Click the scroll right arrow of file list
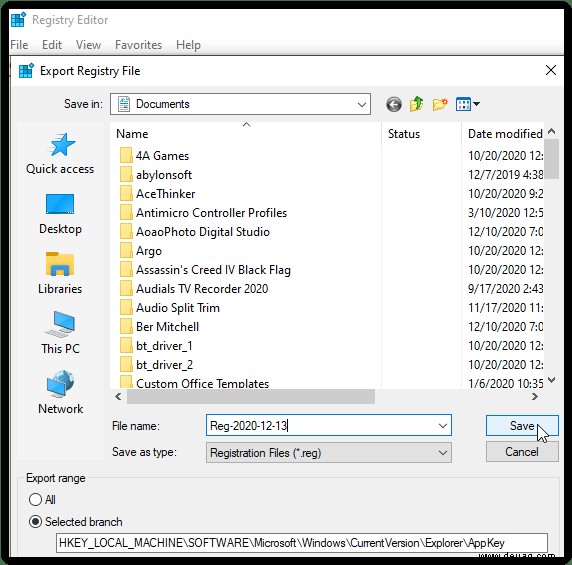This screenshot has width=572, height=565. [x=535, y=396]
